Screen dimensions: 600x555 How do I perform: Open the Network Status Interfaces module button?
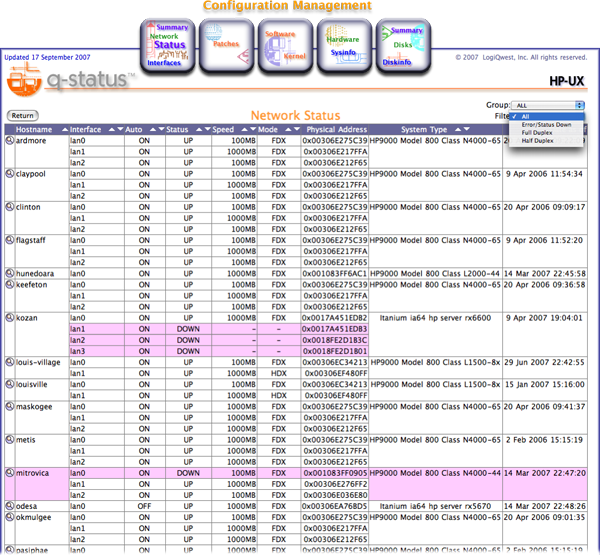click(168, 45)
